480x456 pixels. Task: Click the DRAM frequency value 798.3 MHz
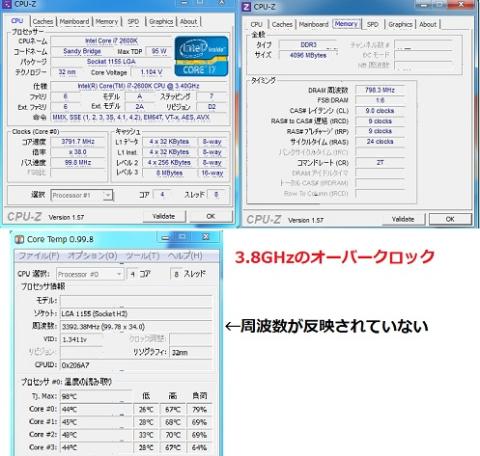pos(380,90)
